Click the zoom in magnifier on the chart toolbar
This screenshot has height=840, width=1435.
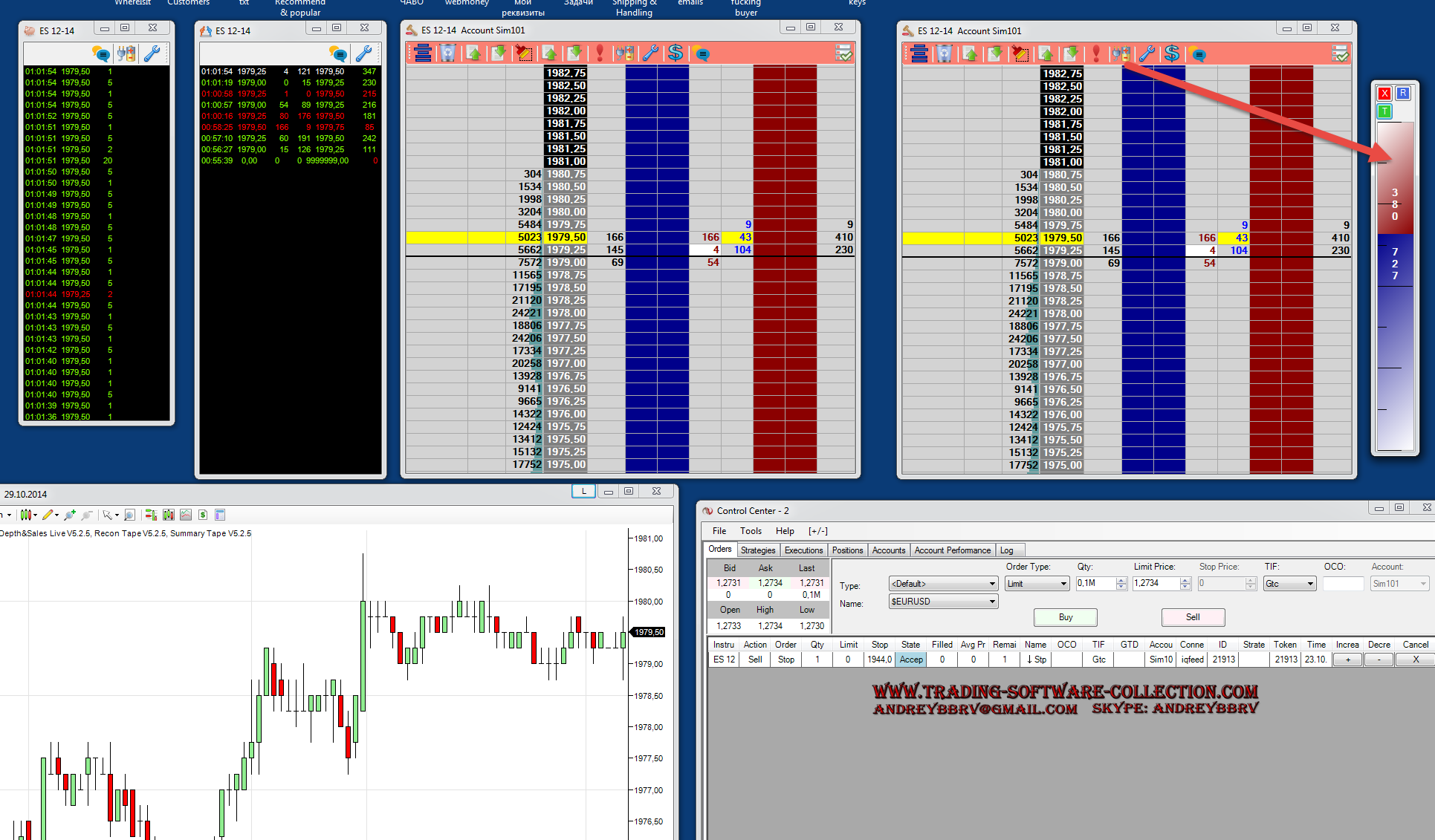(69, 515)
